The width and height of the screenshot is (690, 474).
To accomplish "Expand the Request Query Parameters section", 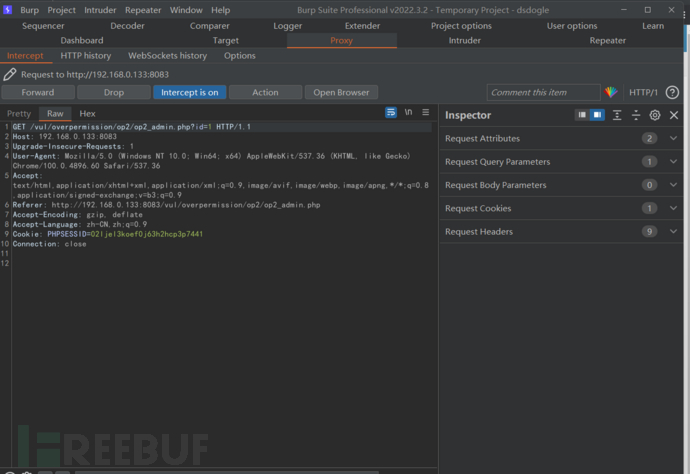I will tap(561, 162).
